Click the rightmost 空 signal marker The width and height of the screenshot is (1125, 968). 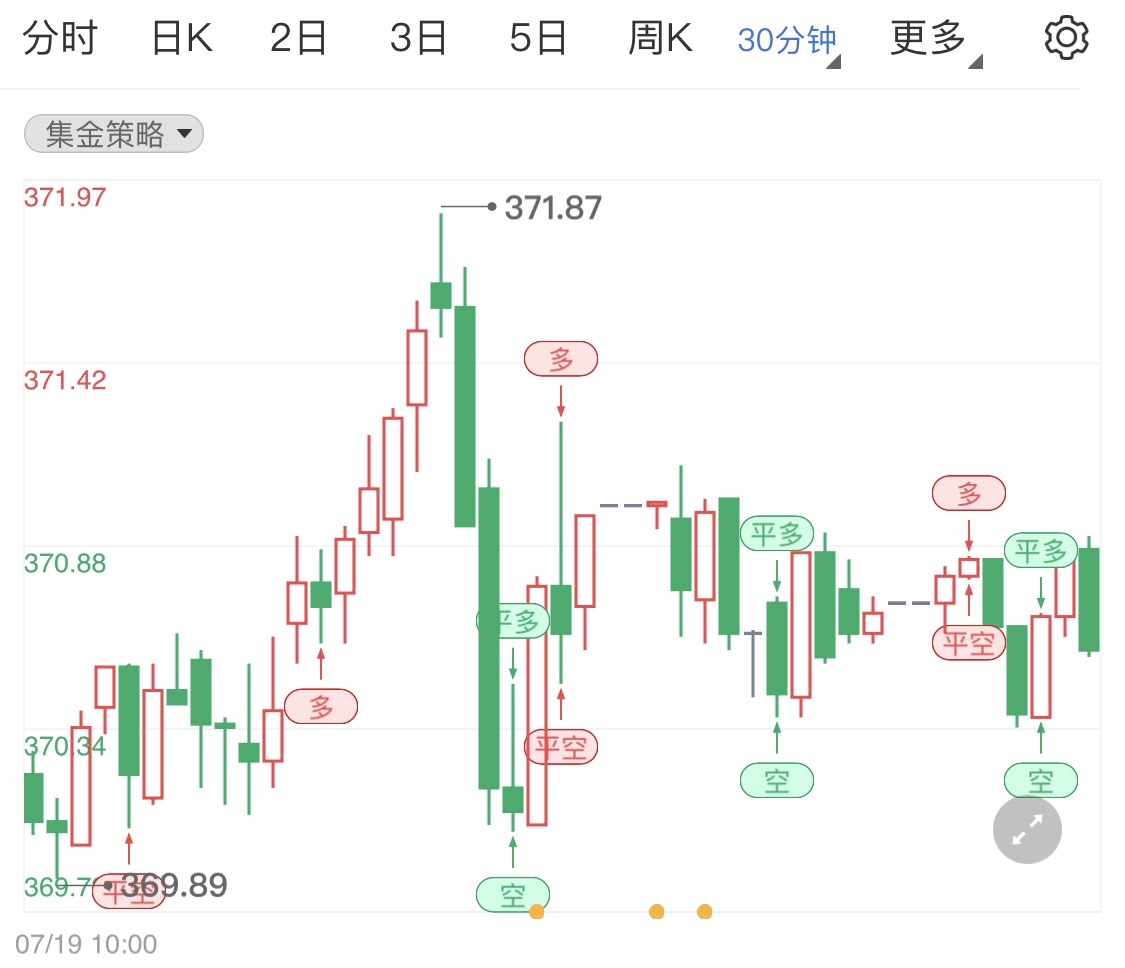[1041, 780]
